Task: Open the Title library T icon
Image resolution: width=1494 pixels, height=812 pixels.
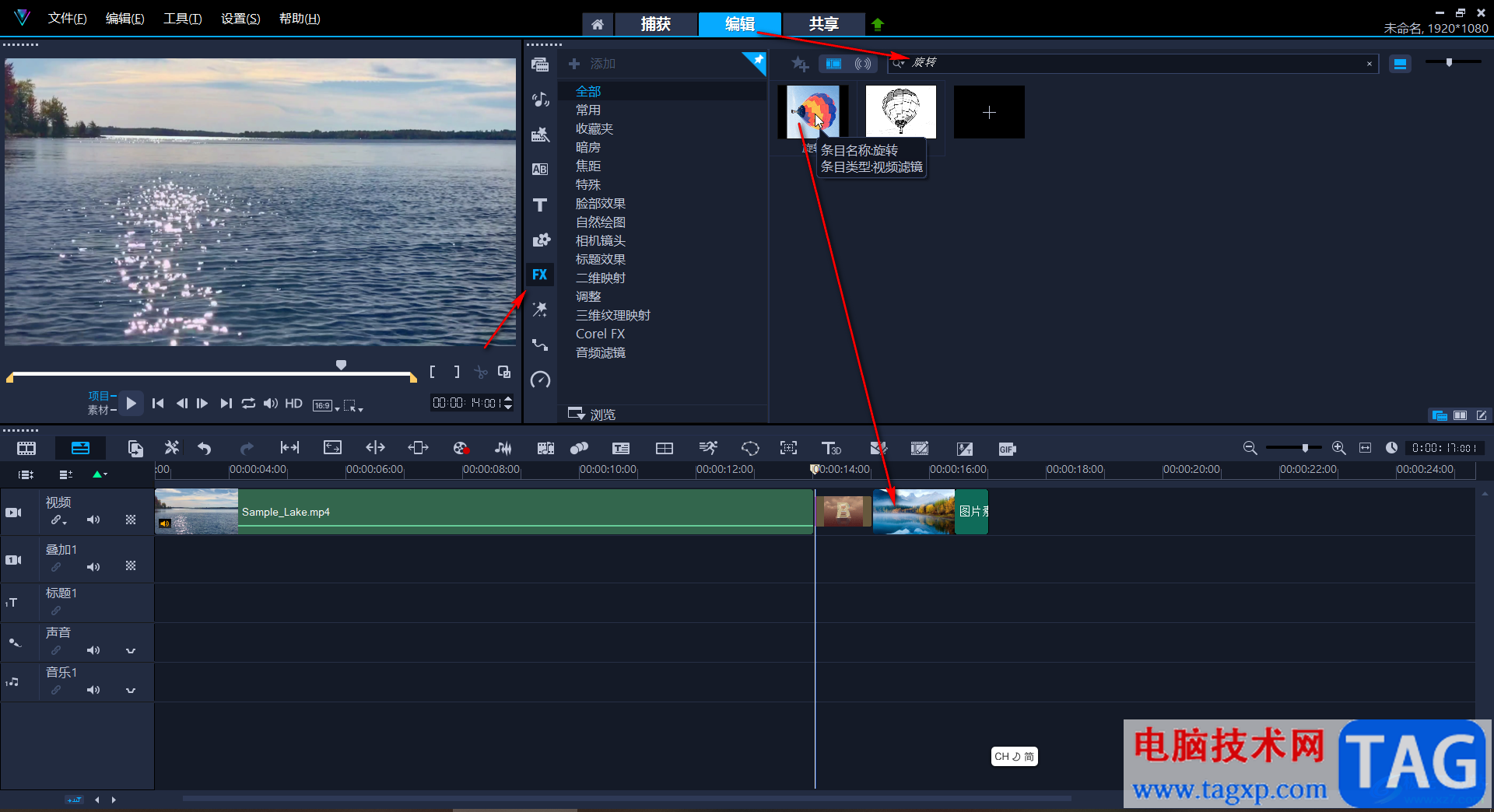Action: (x=540, y=205)
